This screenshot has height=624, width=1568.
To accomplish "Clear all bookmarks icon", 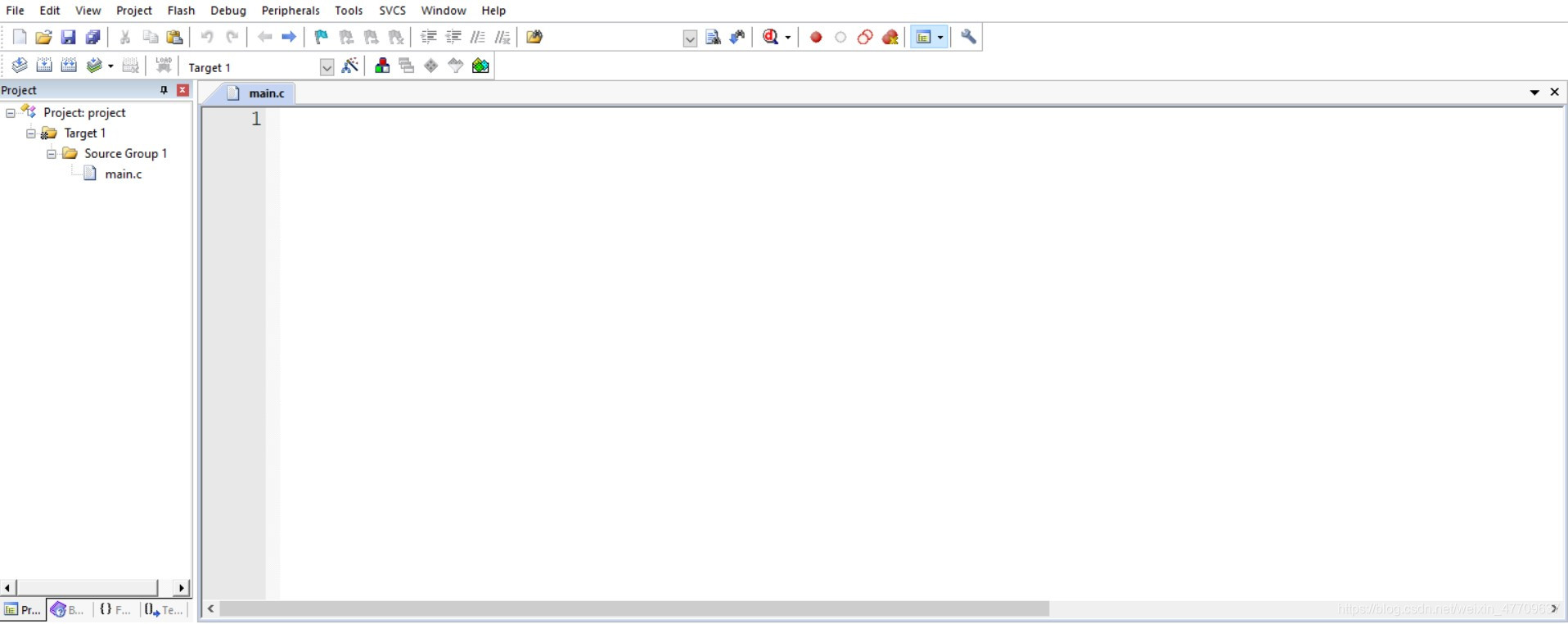I will [x=396, y=37].
